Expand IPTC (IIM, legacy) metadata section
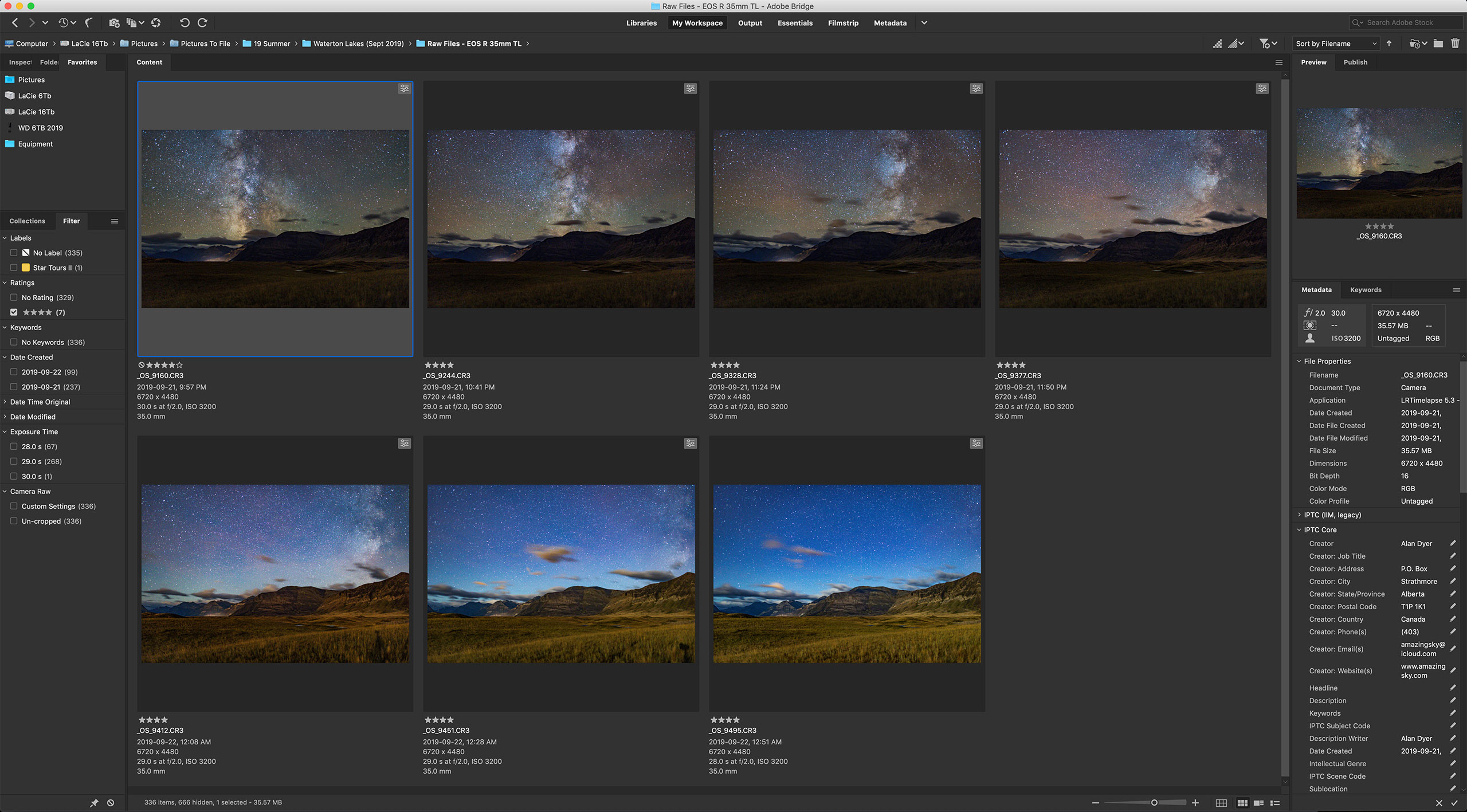Viewport: 1467px width, 812px height. click(x=1332, y=515)
